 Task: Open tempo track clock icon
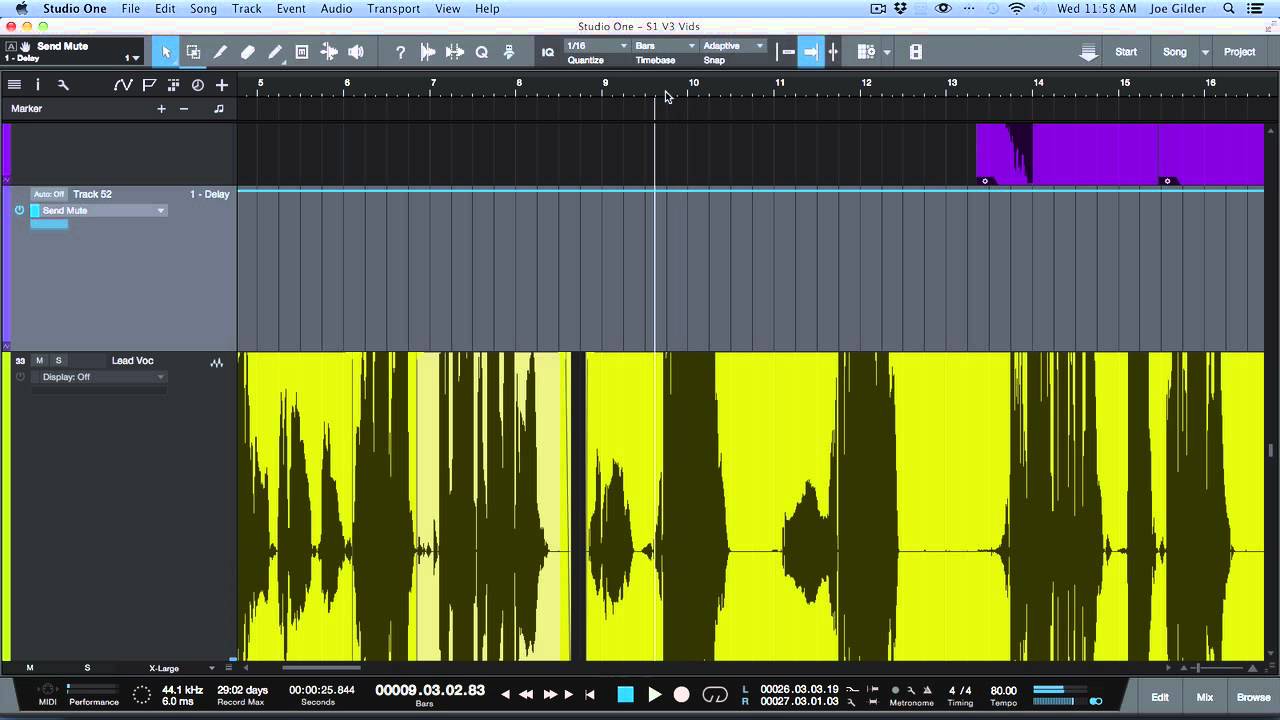[197, 85]
